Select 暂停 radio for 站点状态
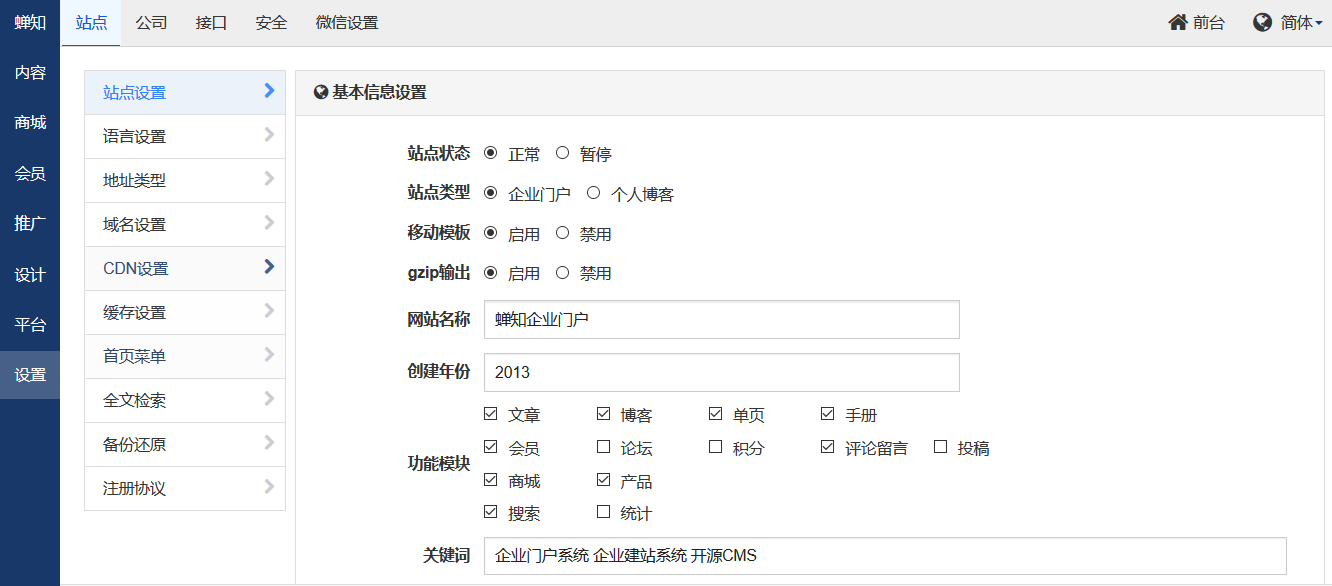Viewport: 1332px width, 586px height. click(562, 153)
